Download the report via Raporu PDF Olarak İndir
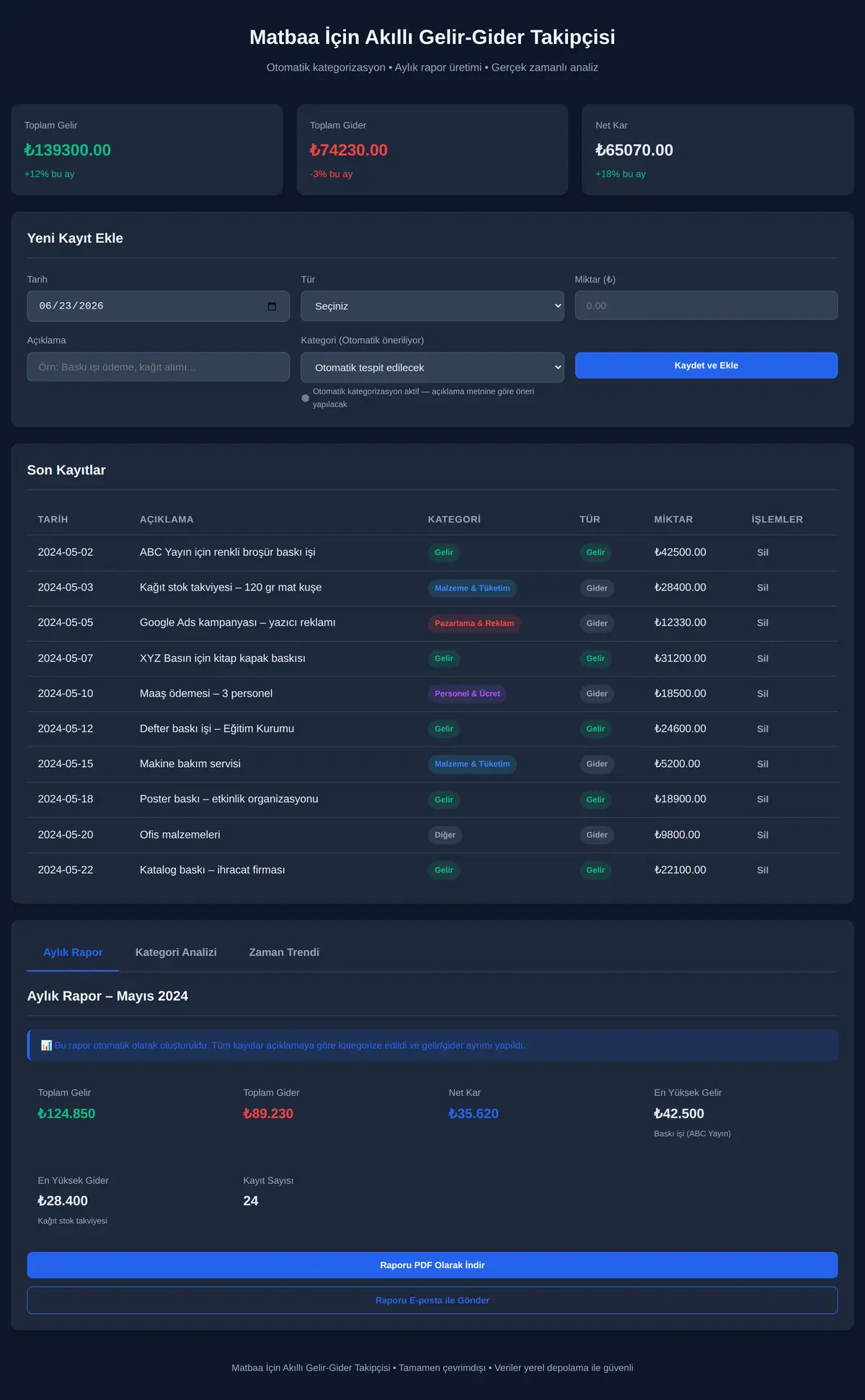Image resolution: width=865 pixels, height=1400 pixels. pyautogui.click(x=432, y=1265)
